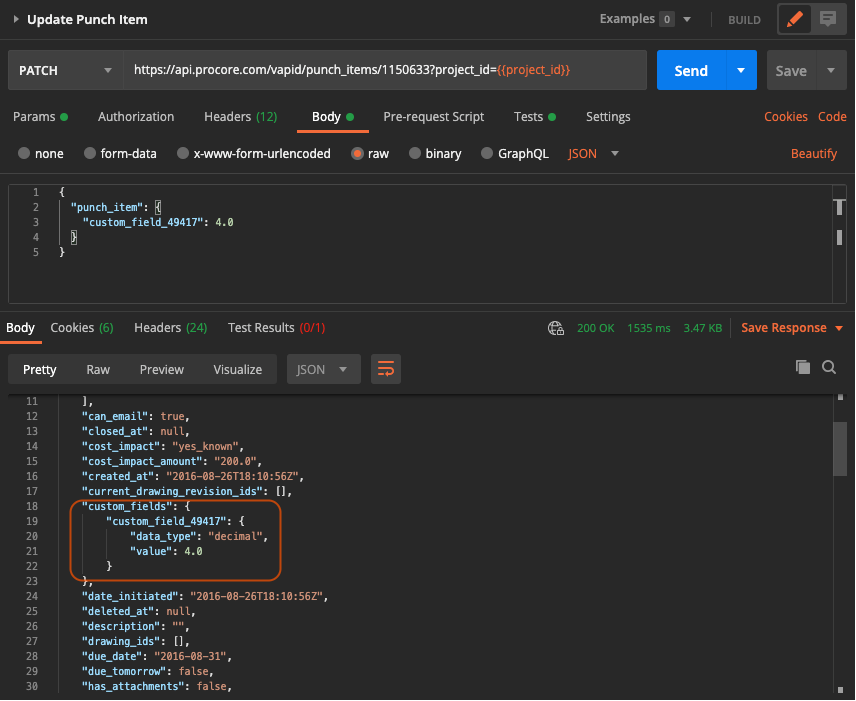This screenshot has width=856, height=701.
Task: Click the BUILD mode button
Action: (x=744, y=20)
